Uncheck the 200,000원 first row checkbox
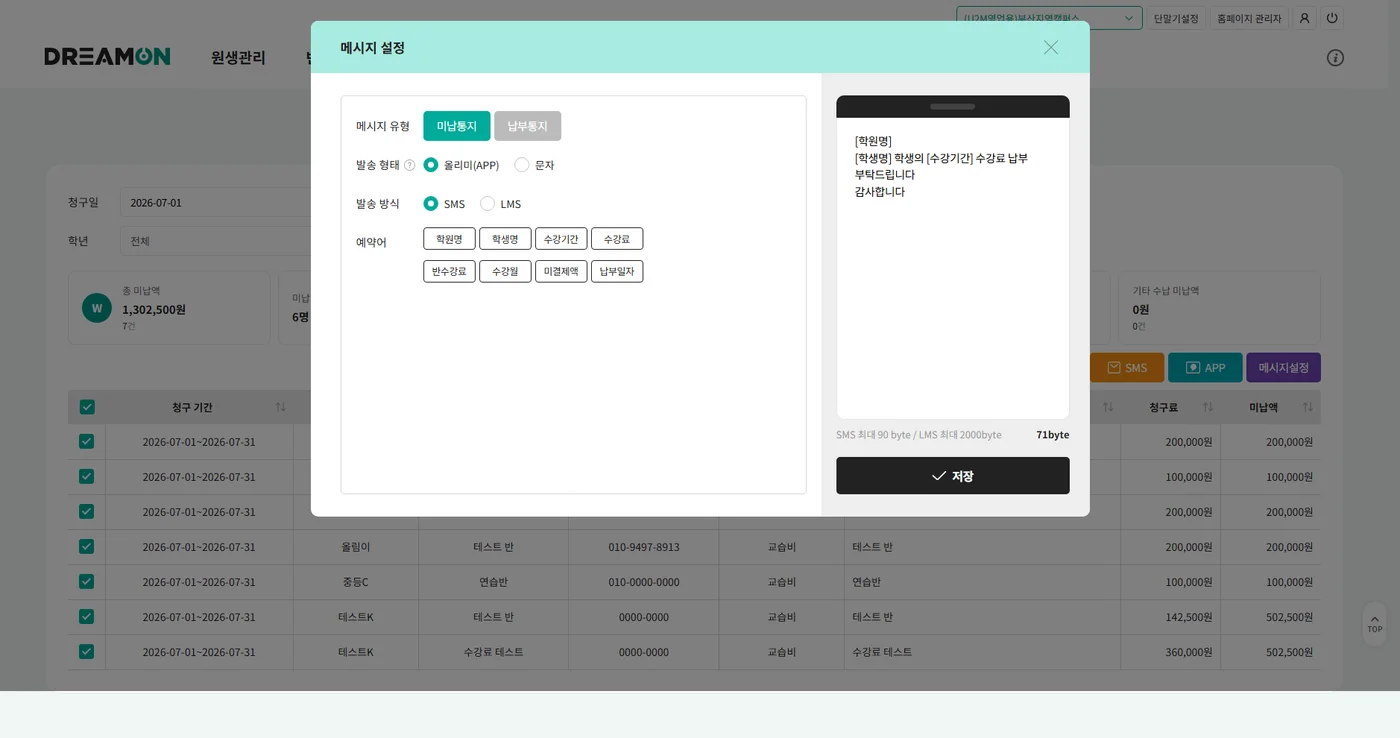Image resolution: width=1400 pixels, height=738 pixels. click(87, 441)
